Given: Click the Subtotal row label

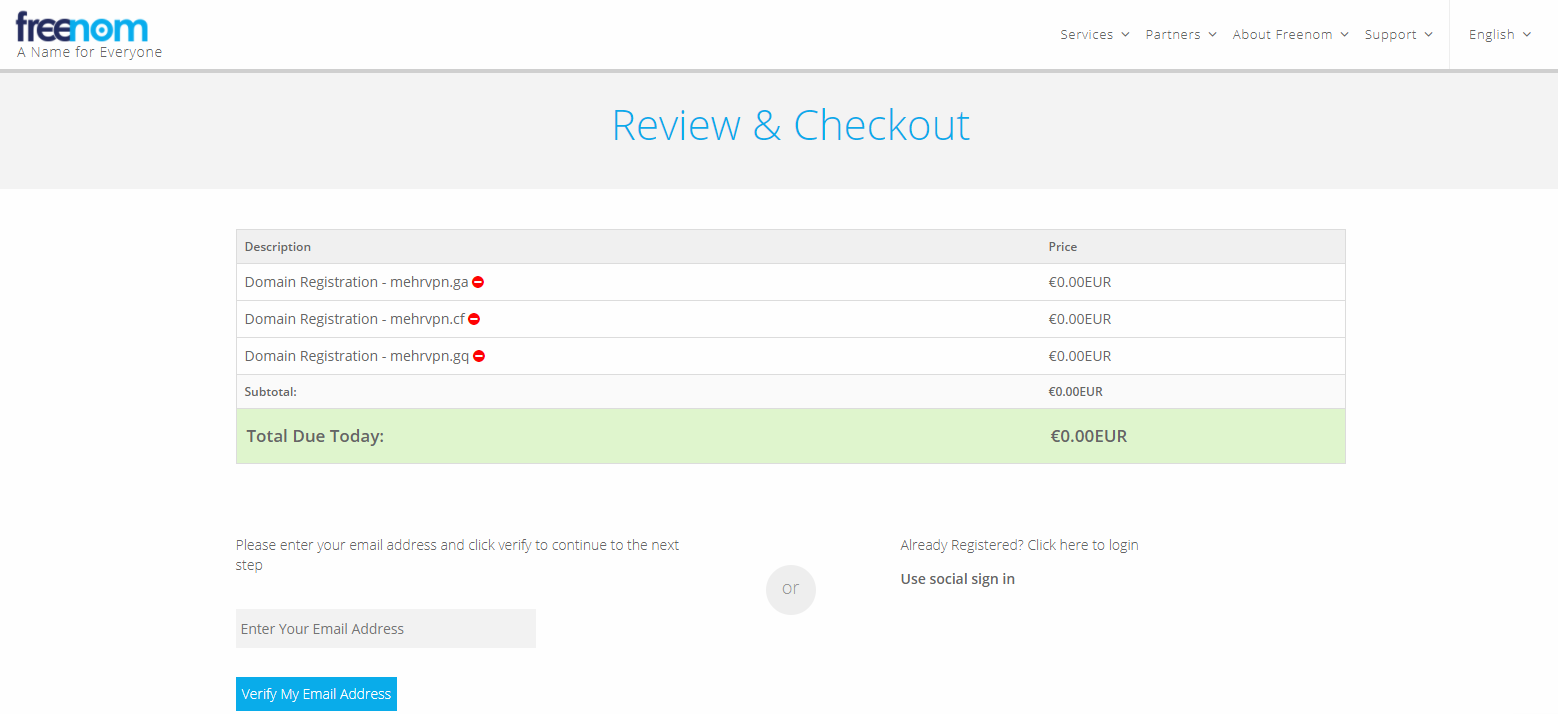Looking at the screenshot, I should coord(270,392).
